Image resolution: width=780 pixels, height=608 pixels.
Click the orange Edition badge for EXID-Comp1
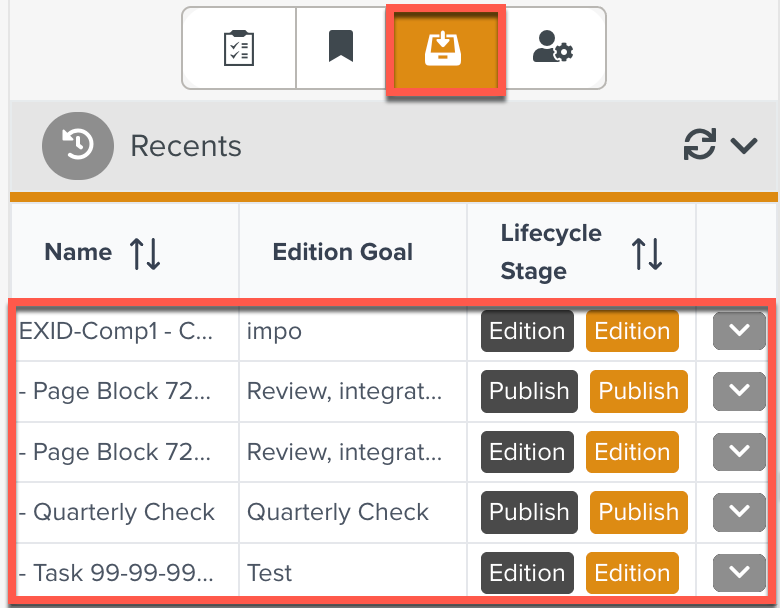[632, 331]
